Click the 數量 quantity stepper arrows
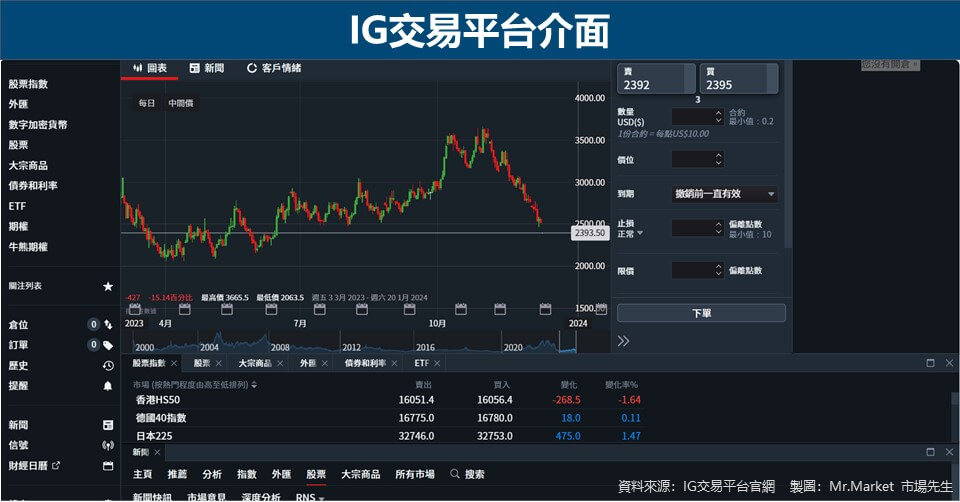 [x=719, y=116]
